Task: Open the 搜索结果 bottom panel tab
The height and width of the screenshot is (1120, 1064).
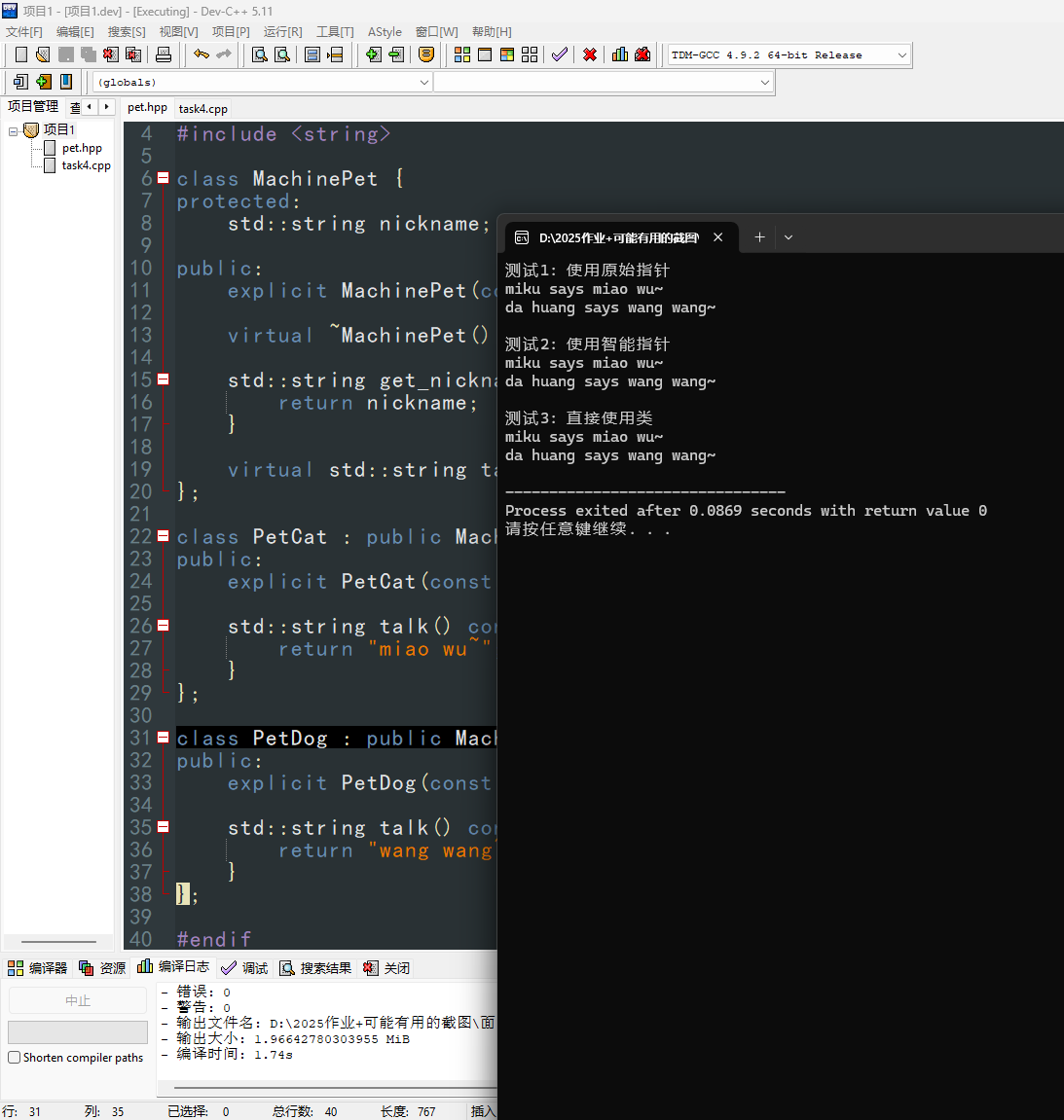Action: pos(315,968)
